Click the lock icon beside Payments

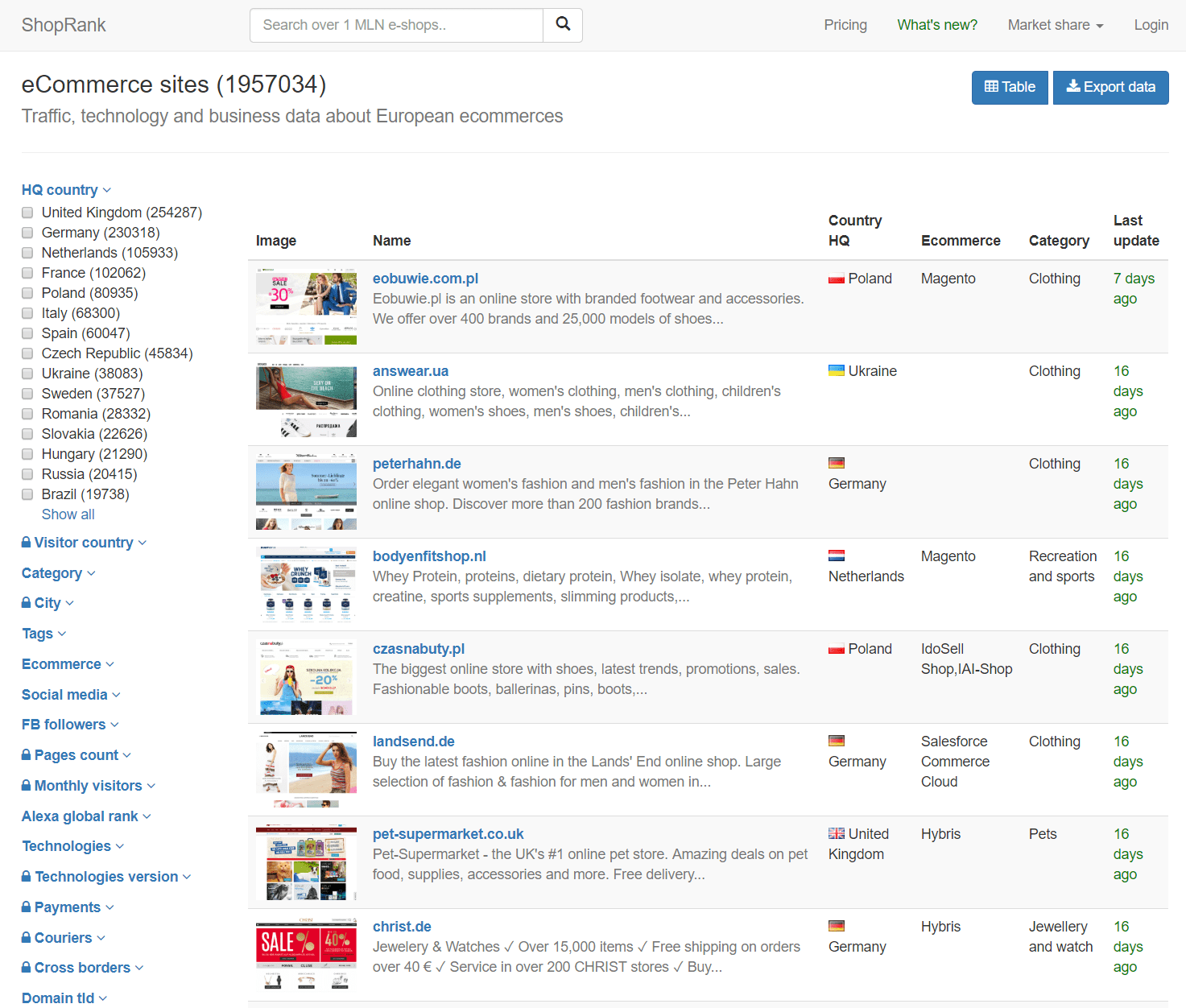tap(27, 907)
